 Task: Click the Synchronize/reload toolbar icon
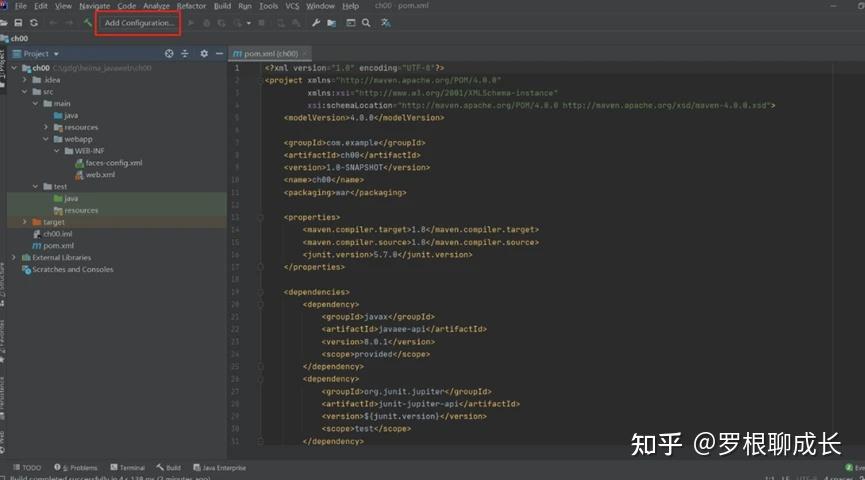[34, 23]
